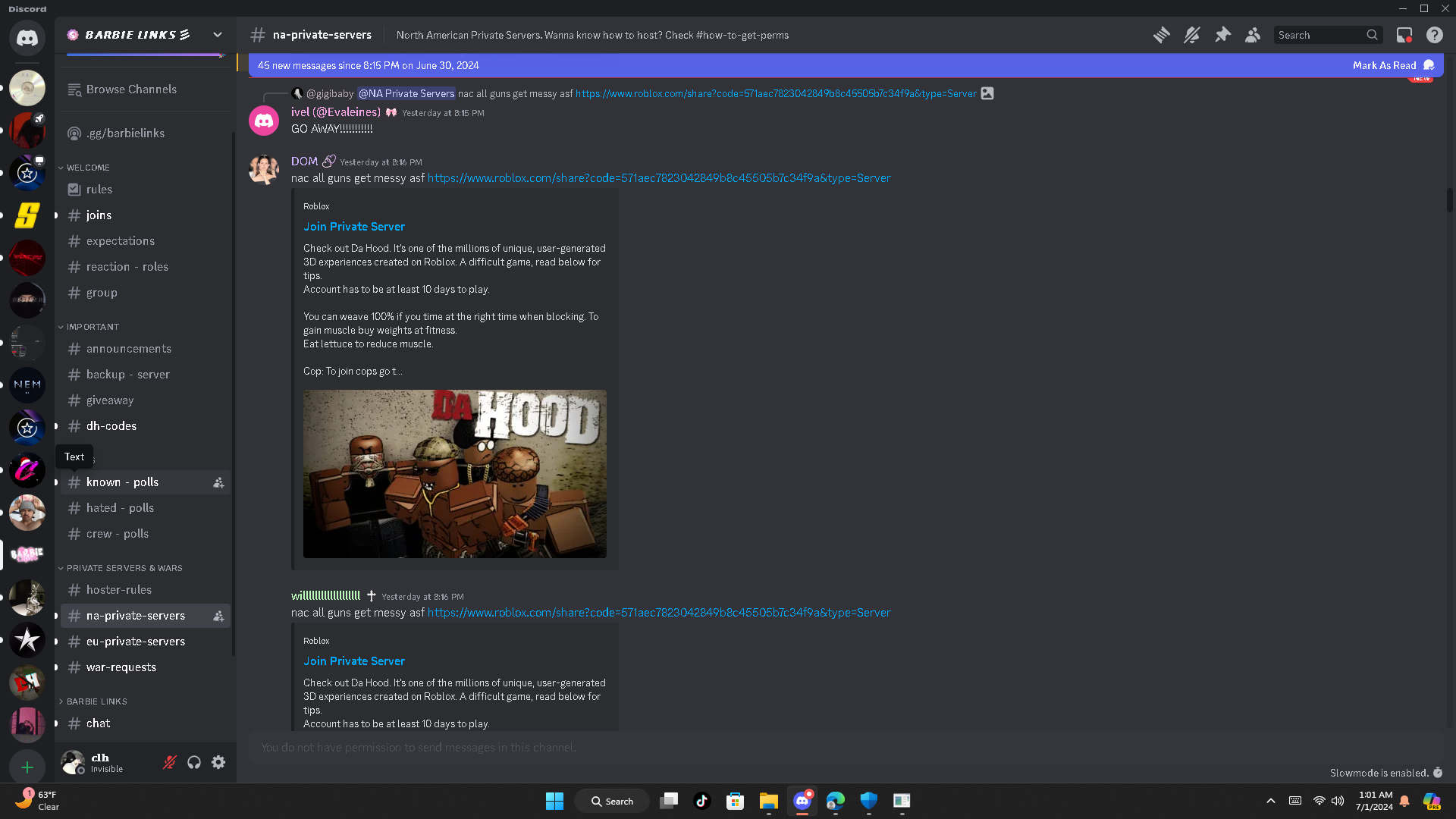Screen dimensions: 1456x819
Task: Toggle headphones deafen in user panel
Action: click(194, 762)
